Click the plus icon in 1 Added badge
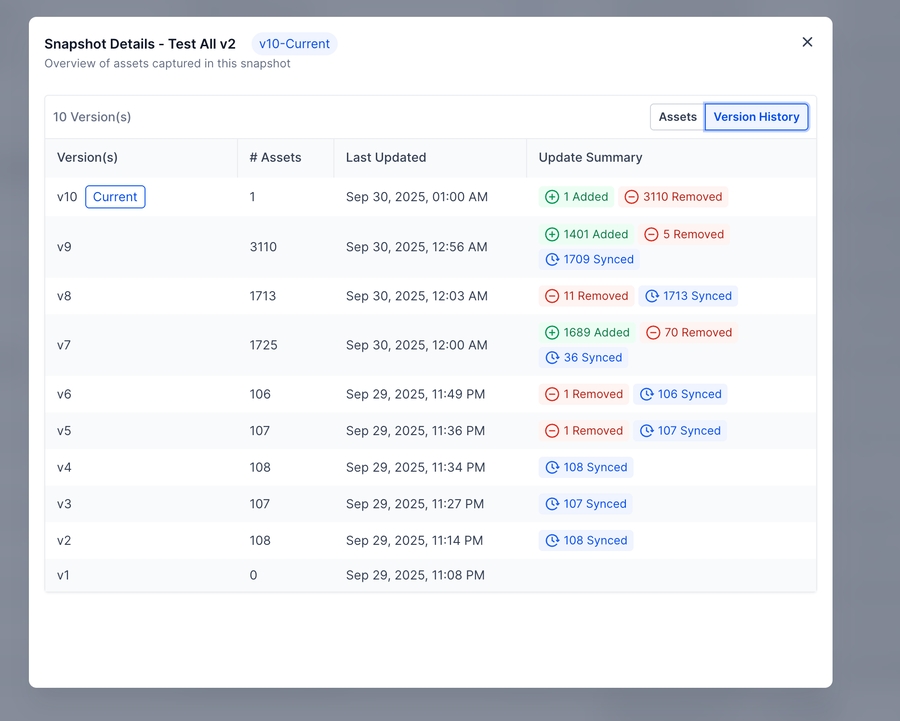This screenshot has width=900, height=721. [x=552, y=197]
